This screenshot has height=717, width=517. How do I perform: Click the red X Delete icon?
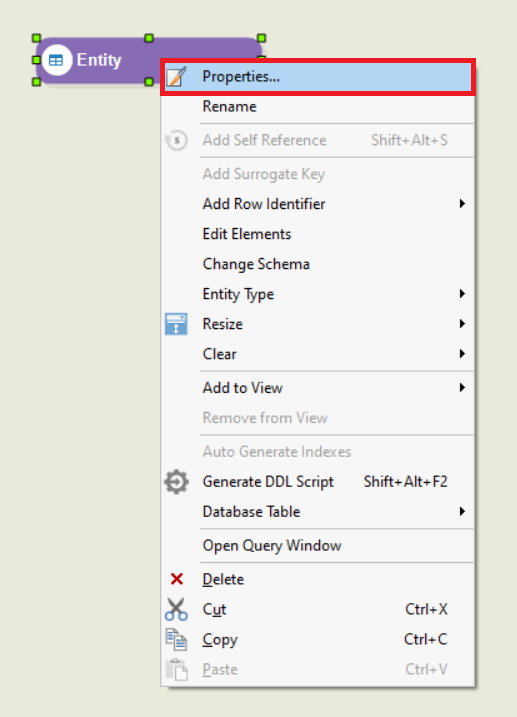[176, 579]
